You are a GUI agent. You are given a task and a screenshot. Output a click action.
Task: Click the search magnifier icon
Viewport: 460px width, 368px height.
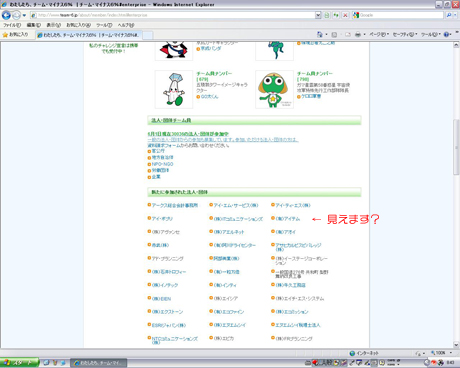tap(449, 15)
